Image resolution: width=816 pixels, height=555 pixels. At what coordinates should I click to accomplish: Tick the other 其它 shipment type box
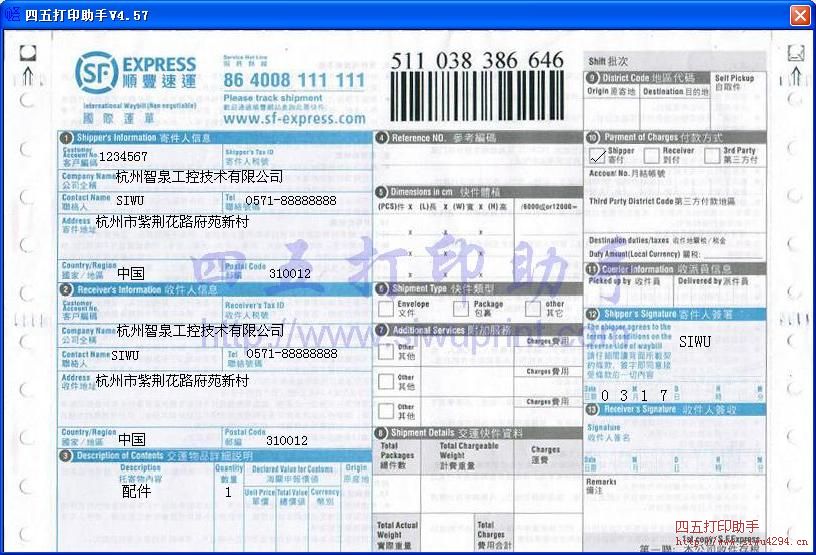[532, 308]
